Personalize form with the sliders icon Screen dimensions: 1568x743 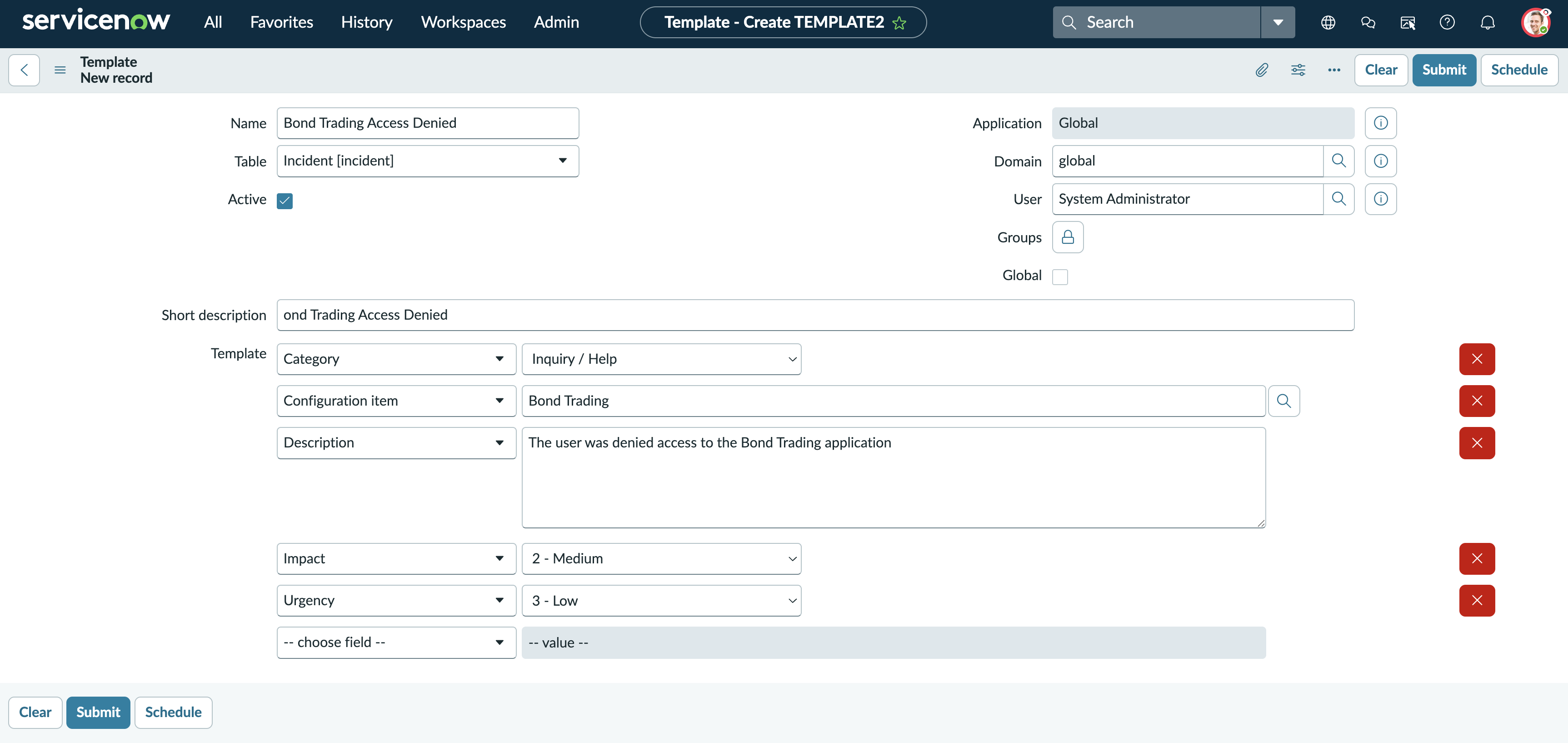coord(1298,70)
